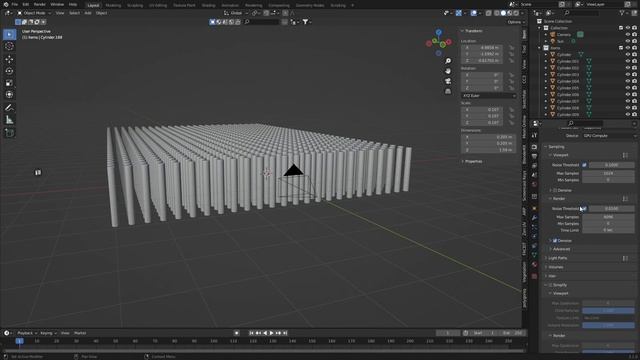This screenshot has width=640, height=360.
Task: Switch to the Shading workspace tab
Action: (208, 5)
